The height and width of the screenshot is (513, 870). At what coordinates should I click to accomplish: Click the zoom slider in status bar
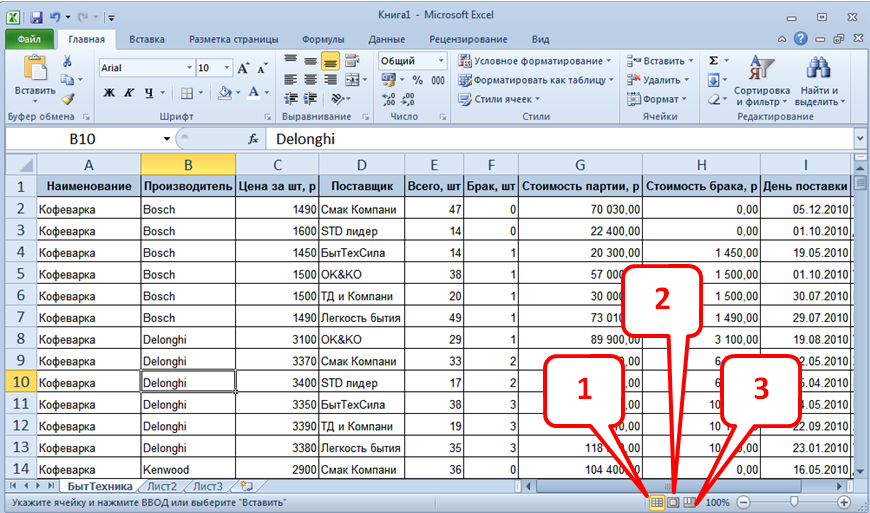pos(794,502)
